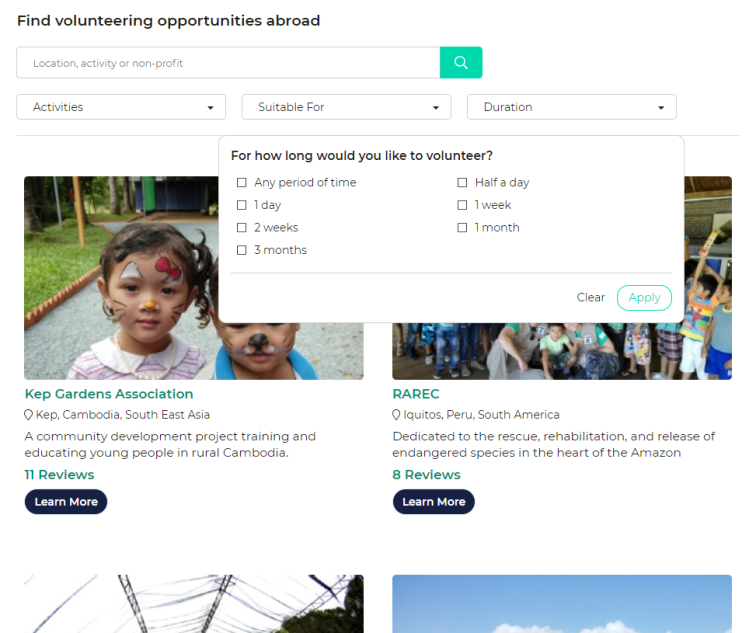Open Kep Gardens Association title link
This screenshot has width=756, height=633.
click(109, 394)
